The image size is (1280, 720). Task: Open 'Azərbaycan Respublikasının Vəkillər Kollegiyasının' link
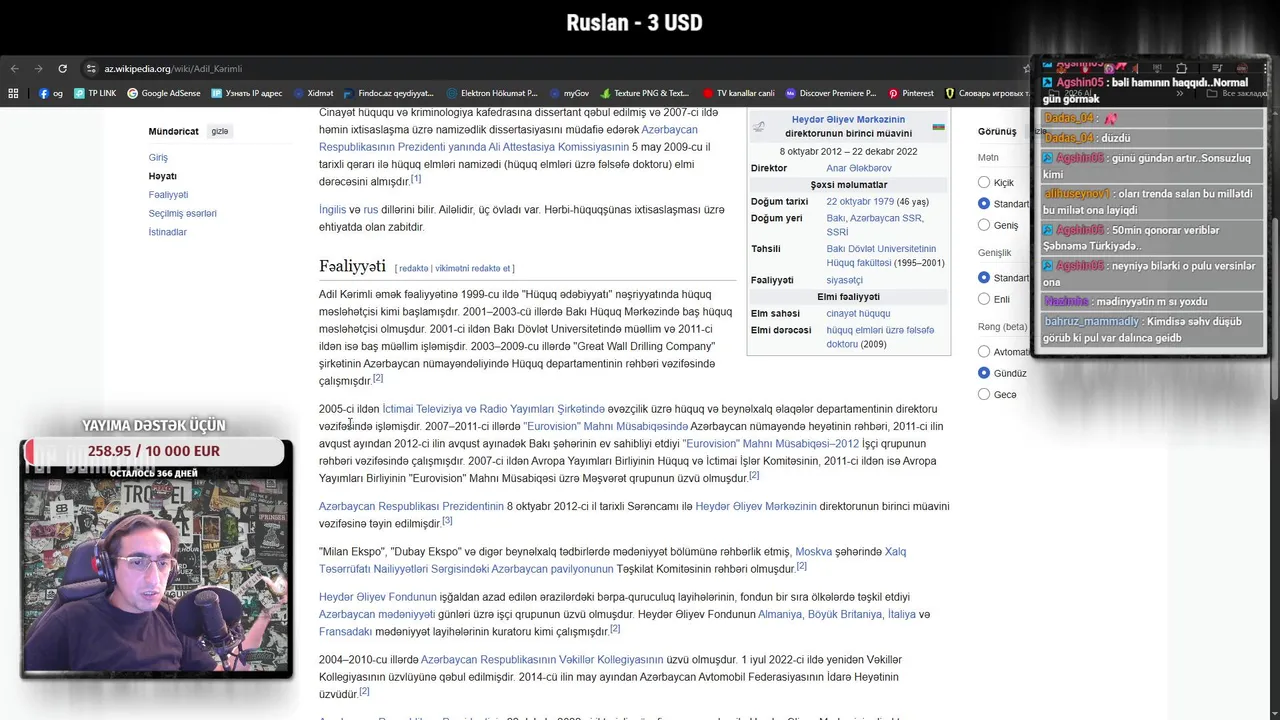pyautogui.click(x=542, y=660)
